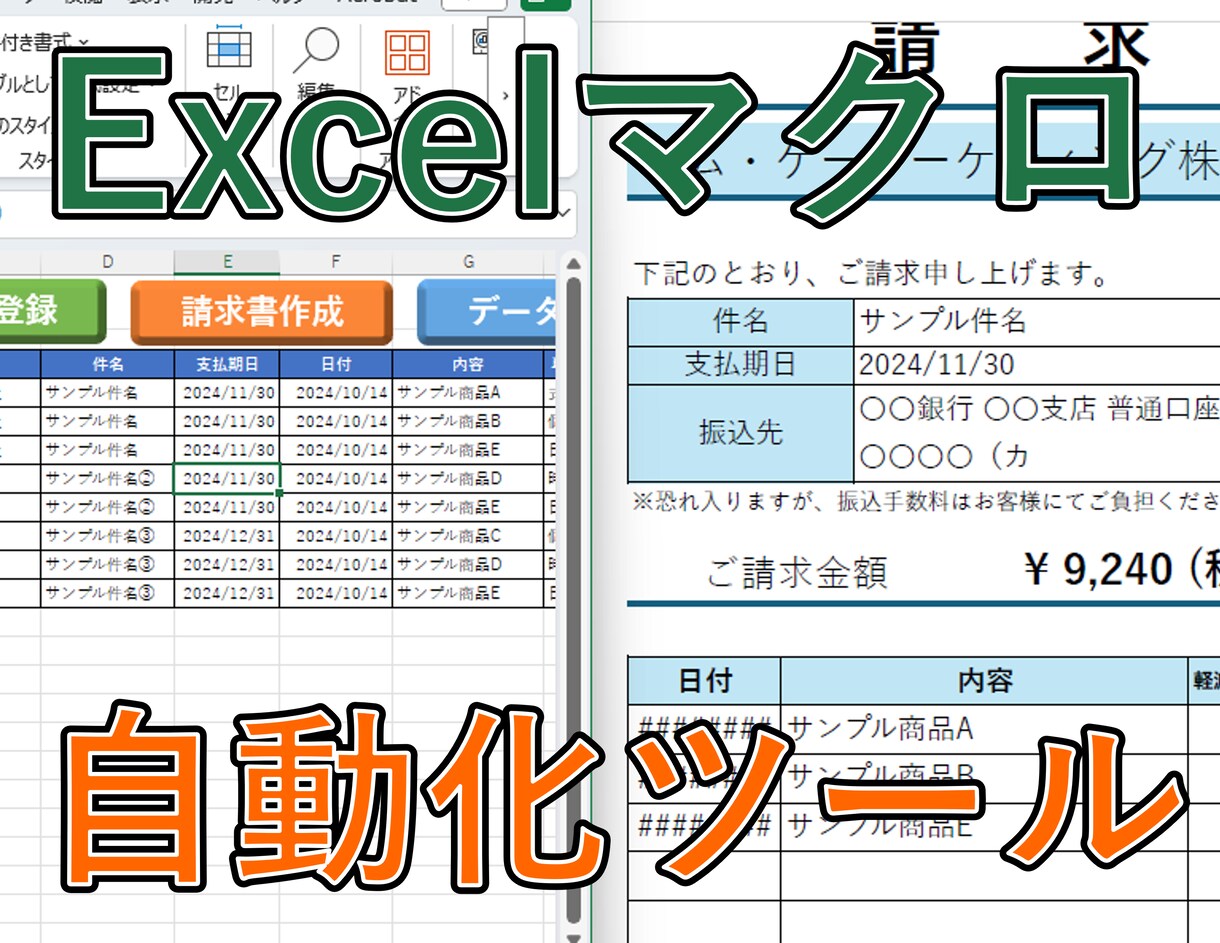Select 2024/12/31 in the サンプル商品C row
1220x943 pixels.
point(227,536)
